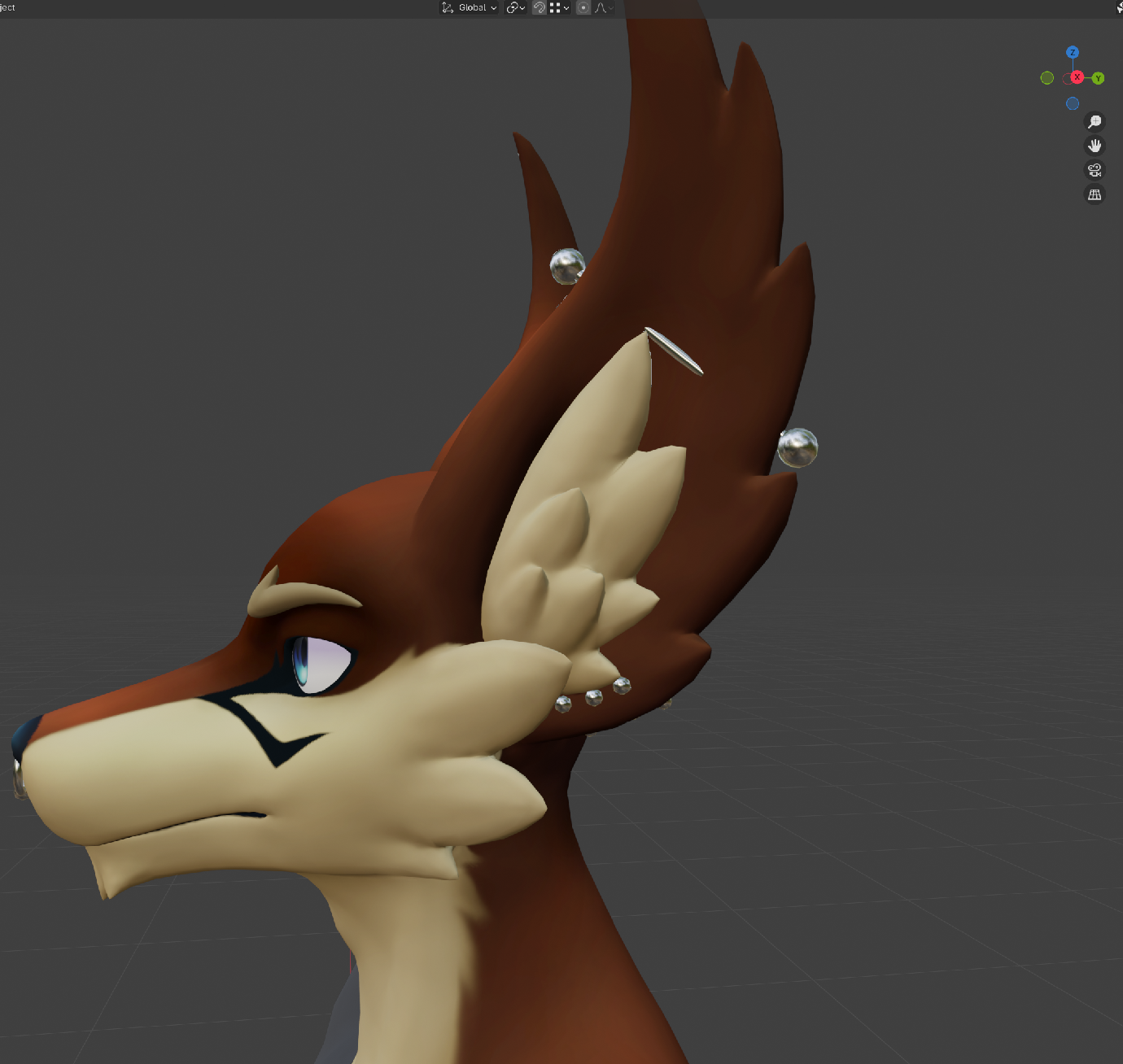The width and height of the screenshot is (1123, 1064).
Task: Open the partially visible Object menu
Action: [x=7, y=7]
